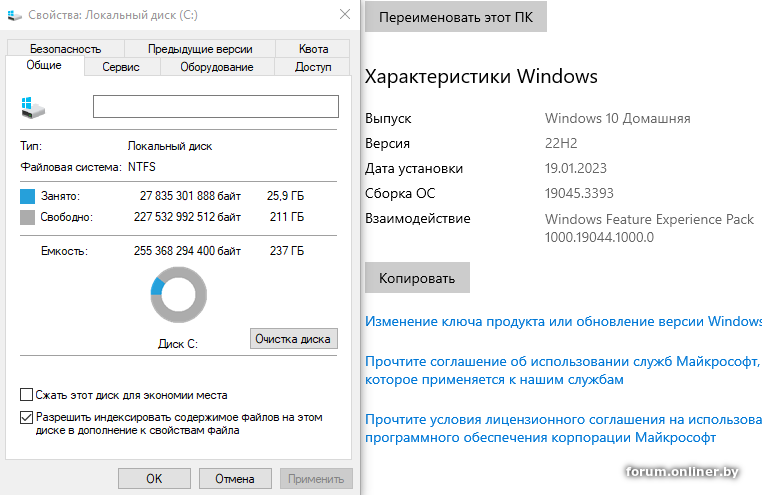Open the 'Оборудование' tab
The width and height of the screenshot is (762, 495).
[x=217, y=67]
